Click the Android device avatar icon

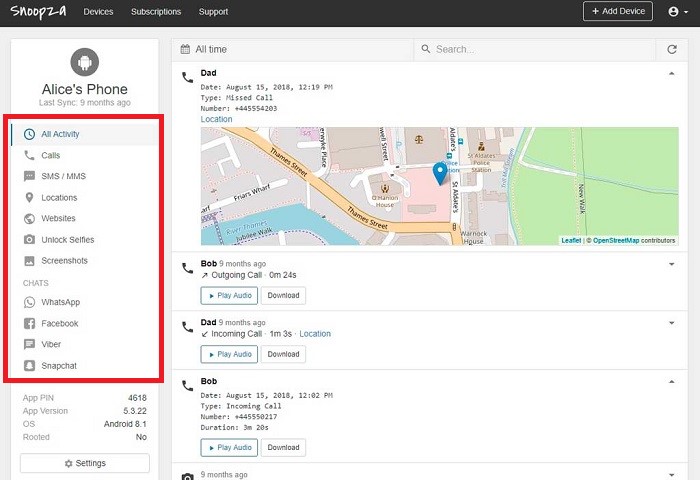(x=85, y=62)
